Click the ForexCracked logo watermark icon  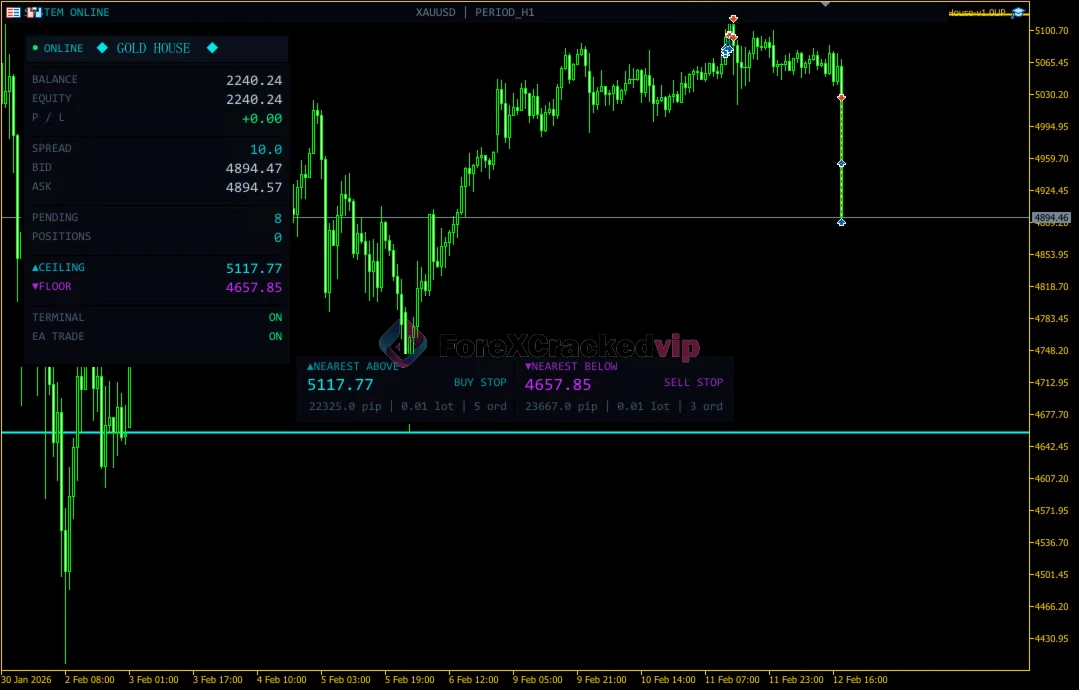[x=403, y=345]
